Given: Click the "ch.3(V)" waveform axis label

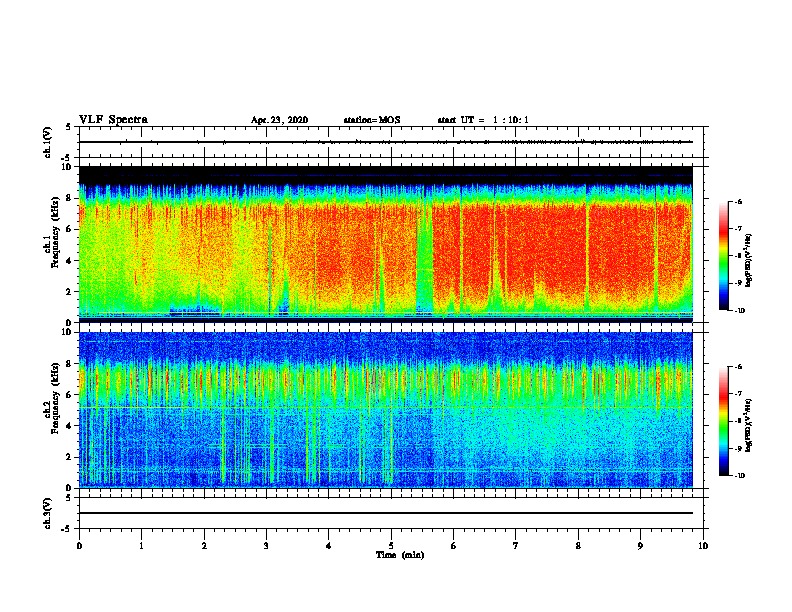Looking at the screenshot, I should pyautogui.click(x=48, y=513).
